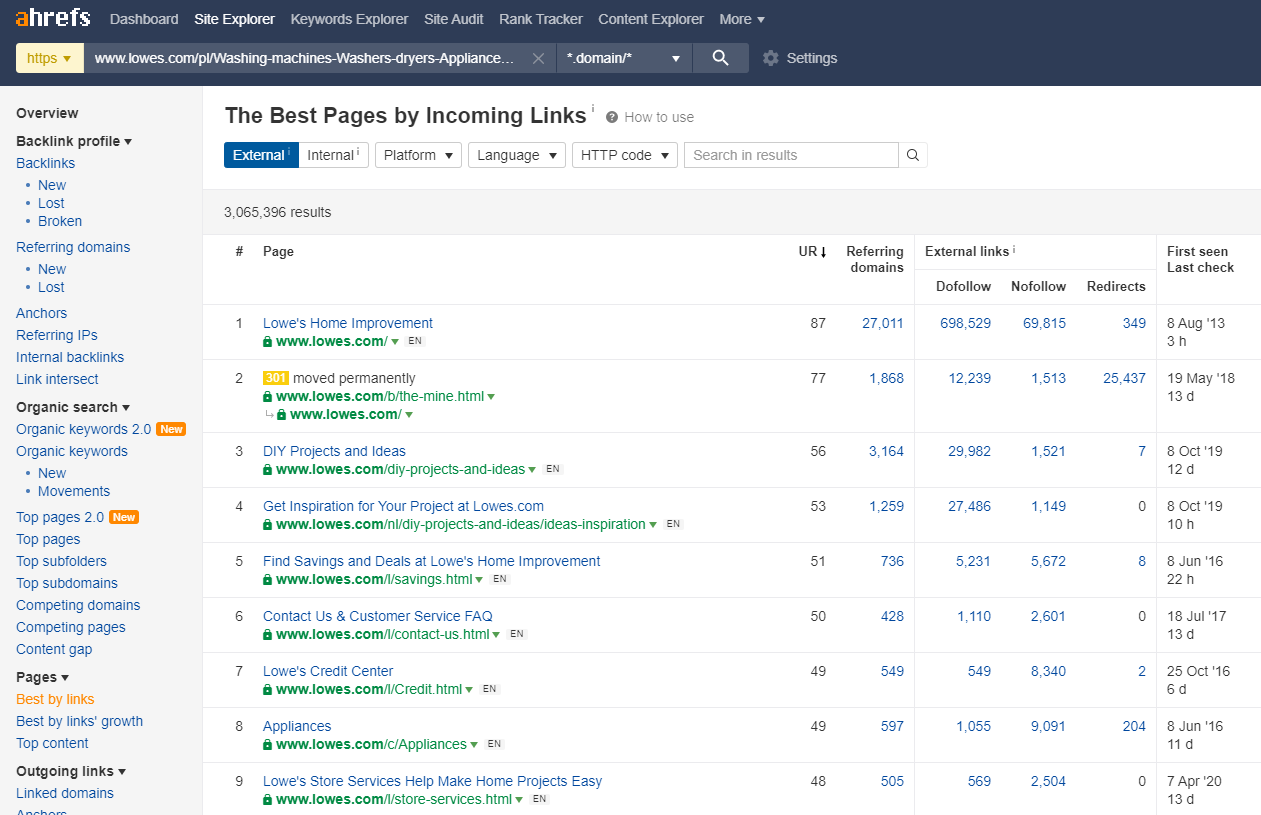
Task: Open Referring IPs in sidebar
Action: [x=57, y=335]
